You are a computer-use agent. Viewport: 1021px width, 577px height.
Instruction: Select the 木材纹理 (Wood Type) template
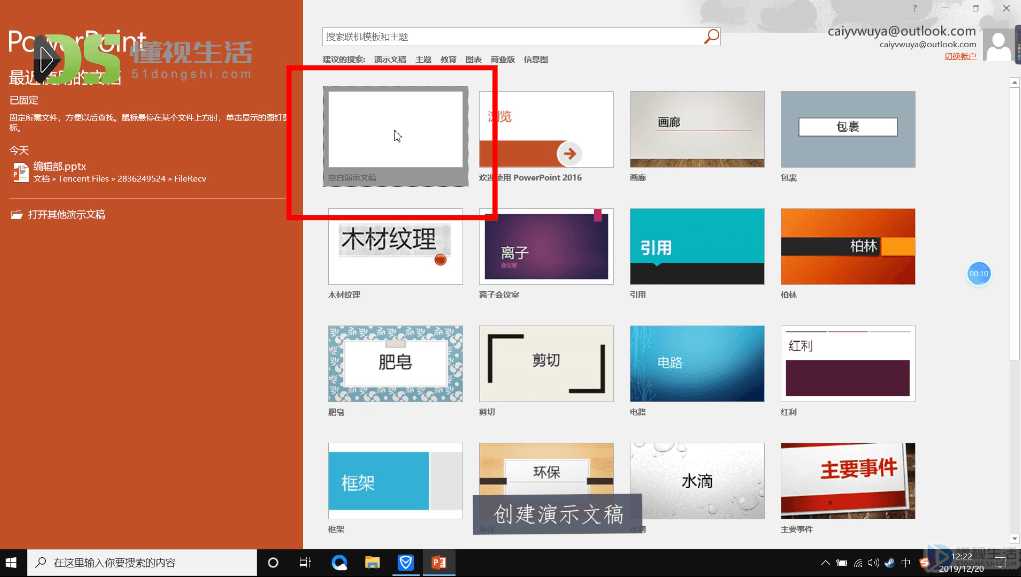tap(395, 246)
